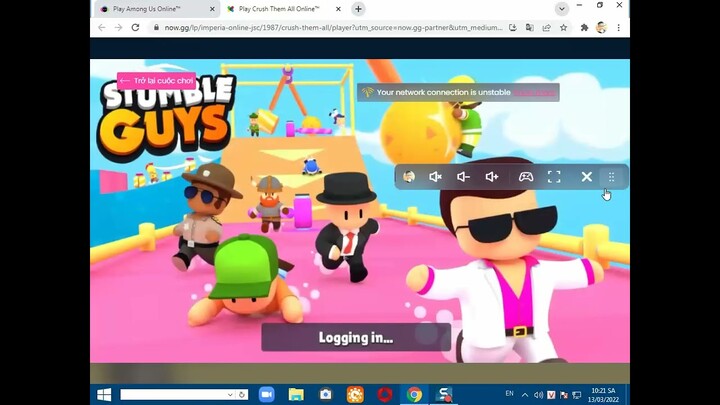720x405 pixels.
Task: Open a new browser tab
Action: (x=358, y=9)
